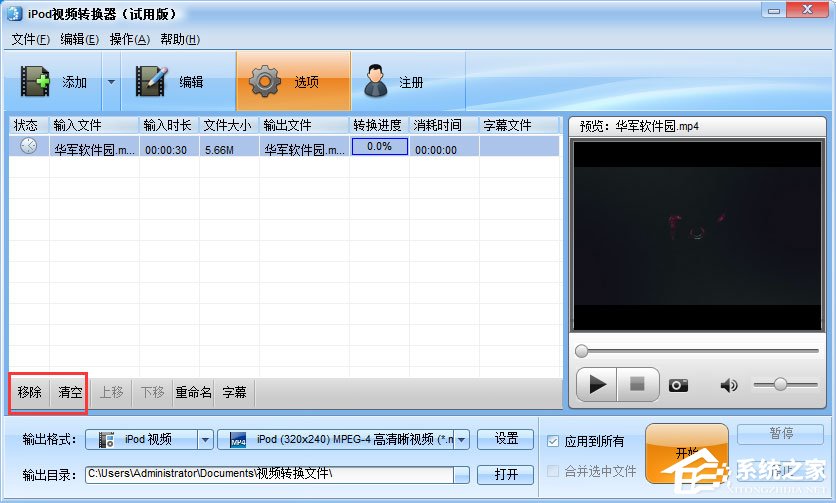Viewport: 836px width, 503px height.
Task: Expand the MPEG-4 profile dropdown
Action: (x=461, y=440)
